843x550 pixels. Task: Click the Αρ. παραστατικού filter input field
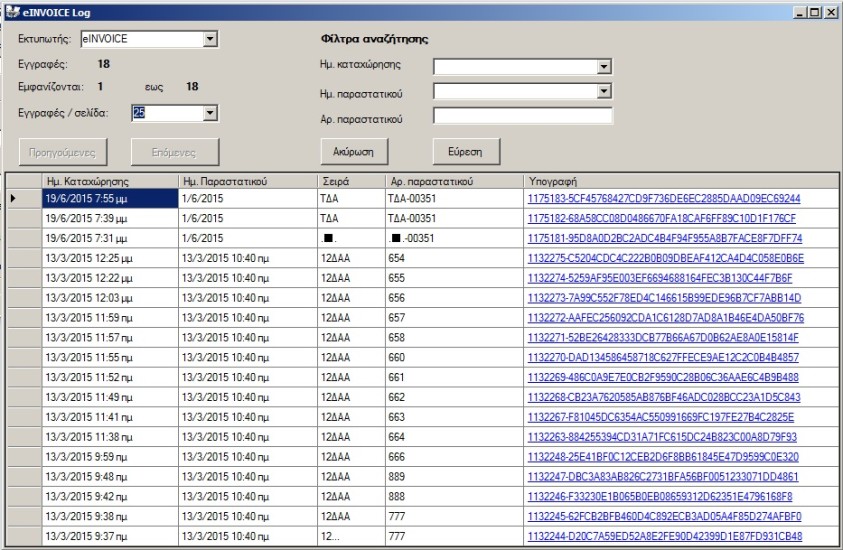pos(523,116)
